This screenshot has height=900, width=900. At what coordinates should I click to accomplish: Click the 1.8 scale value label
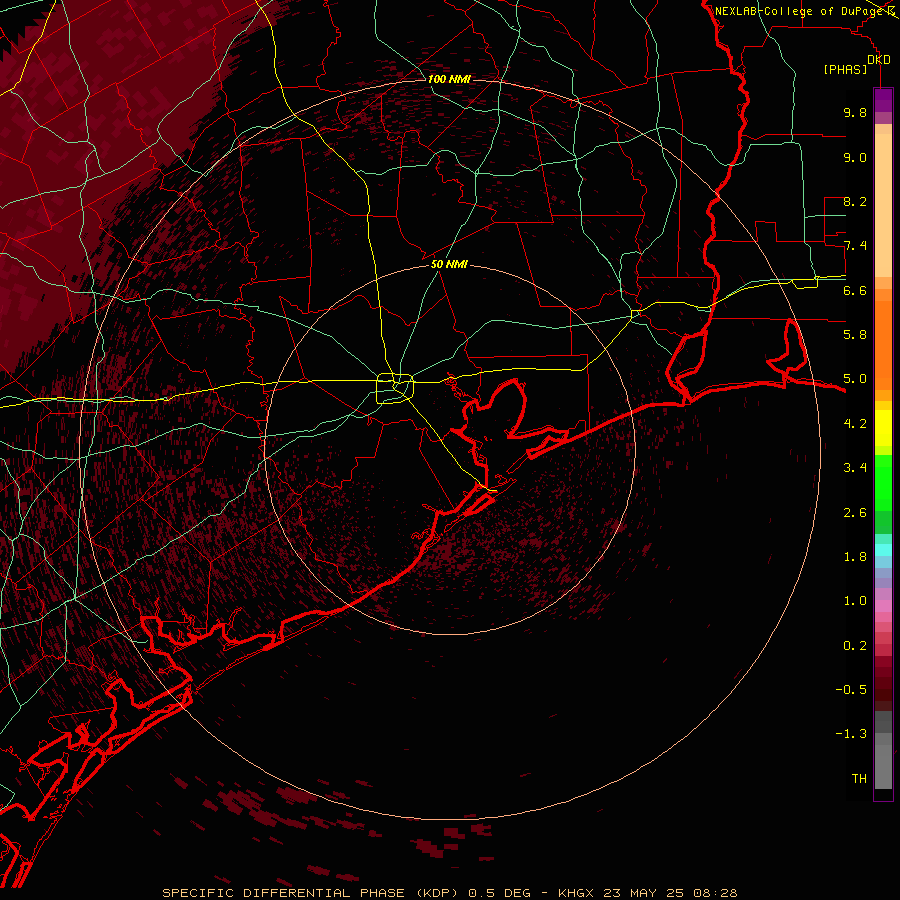(x=855, y=557)
